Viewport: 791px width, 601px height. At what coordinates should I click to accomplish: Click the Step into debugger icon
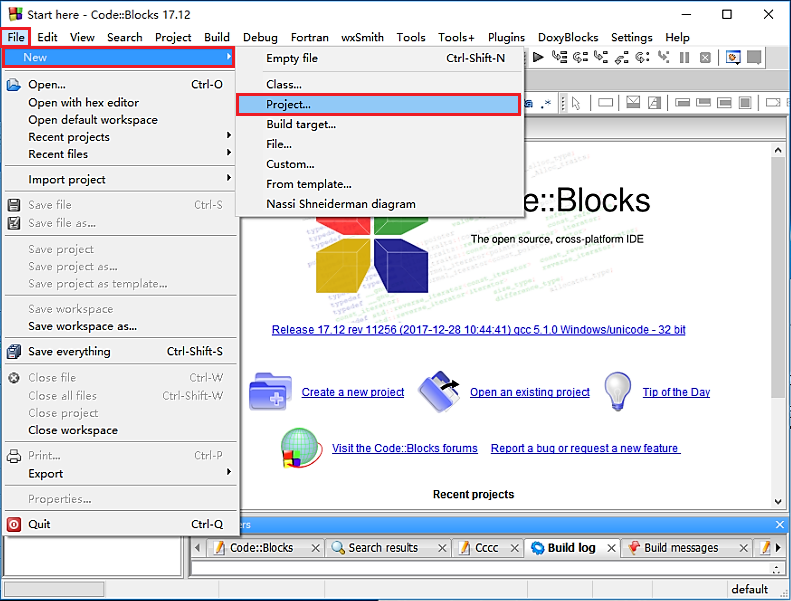601,57
